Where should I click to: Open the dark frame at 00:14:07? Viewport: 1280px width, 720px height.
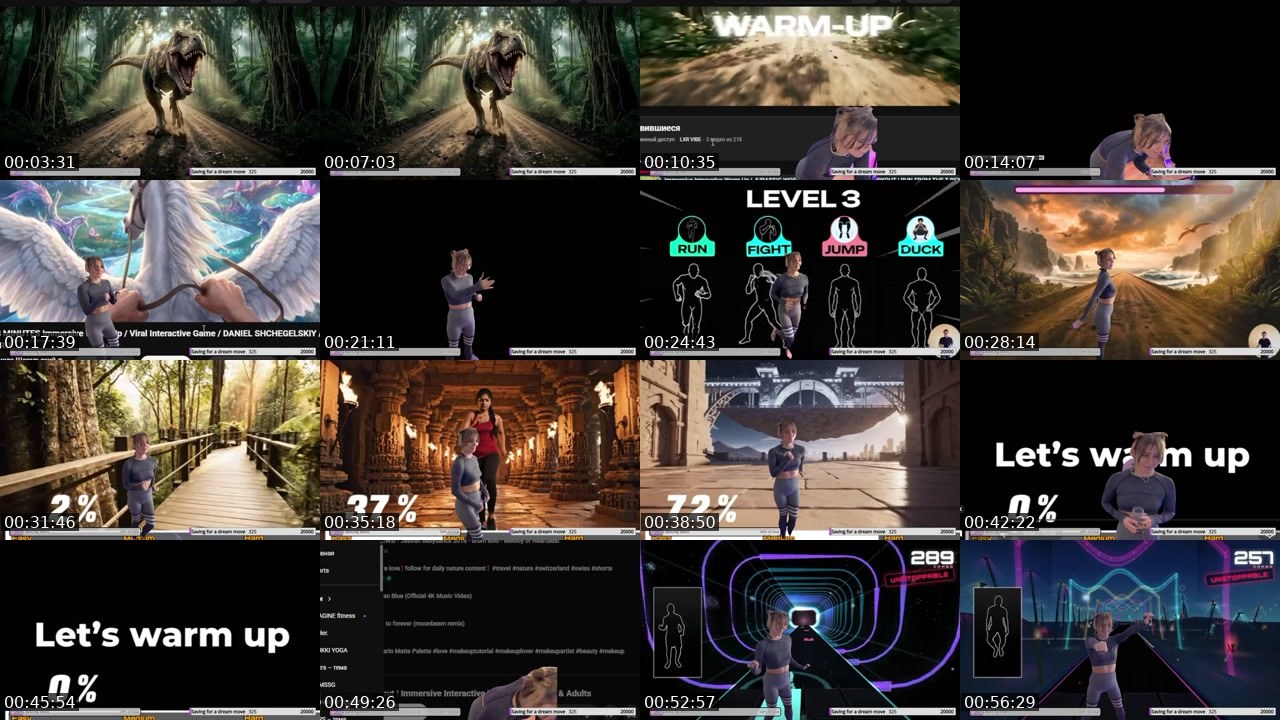pyautogui.click(x=1120, y=90)
